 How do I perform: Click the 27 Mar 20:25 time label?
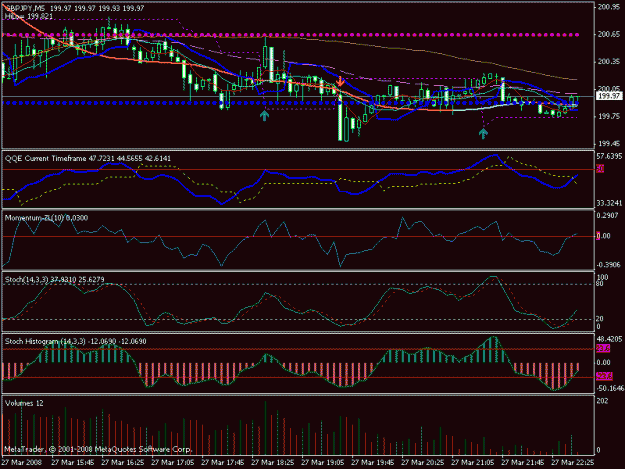(423, 462)
